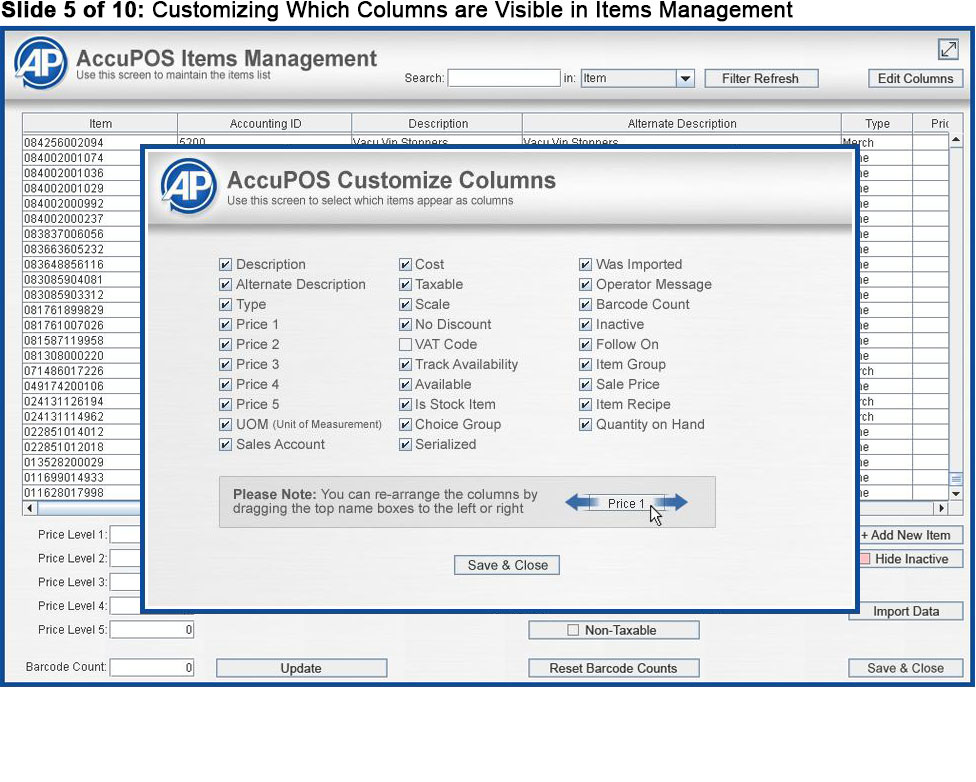Uncheck the Description column checkbox
The height and width of the screenshot is (782, 976).
click(225, 265)
